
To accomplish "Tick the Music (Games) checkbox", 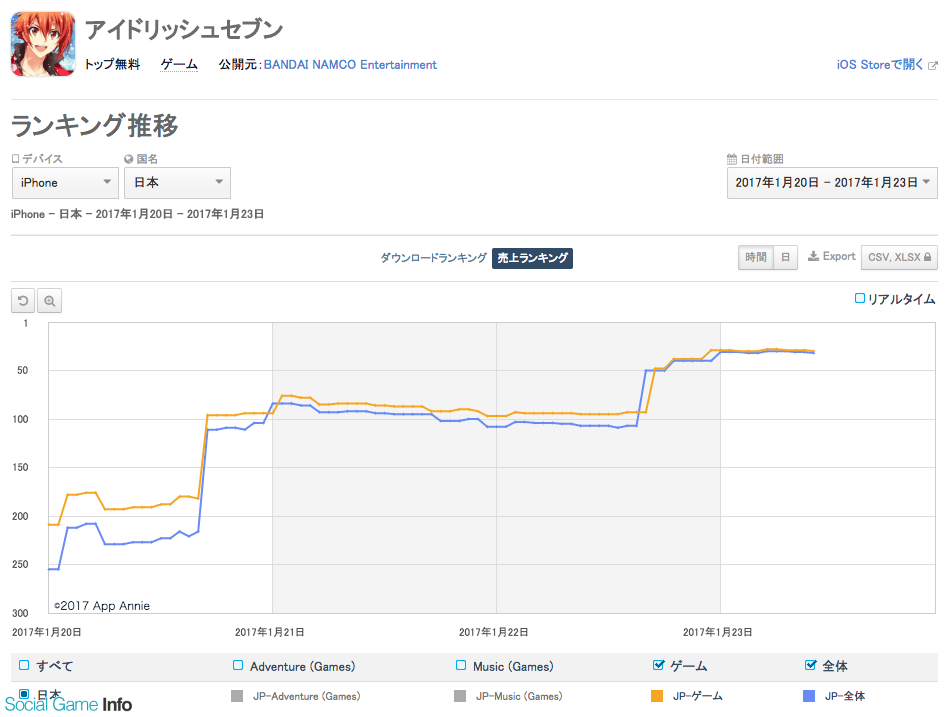I will click(461, 666).
